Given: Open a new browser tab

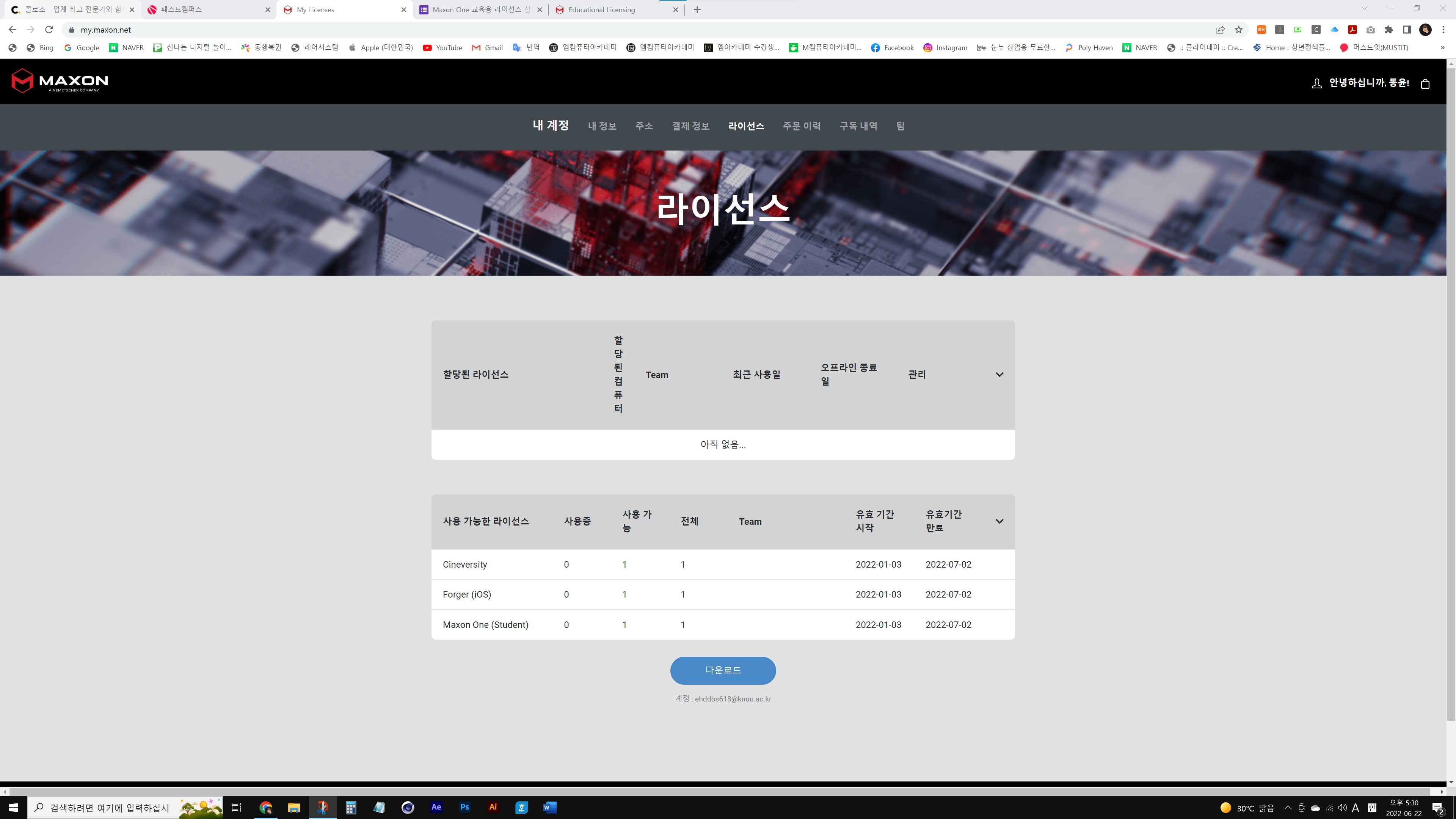Looking at the screenshot, I should click(x=697, y=9).
